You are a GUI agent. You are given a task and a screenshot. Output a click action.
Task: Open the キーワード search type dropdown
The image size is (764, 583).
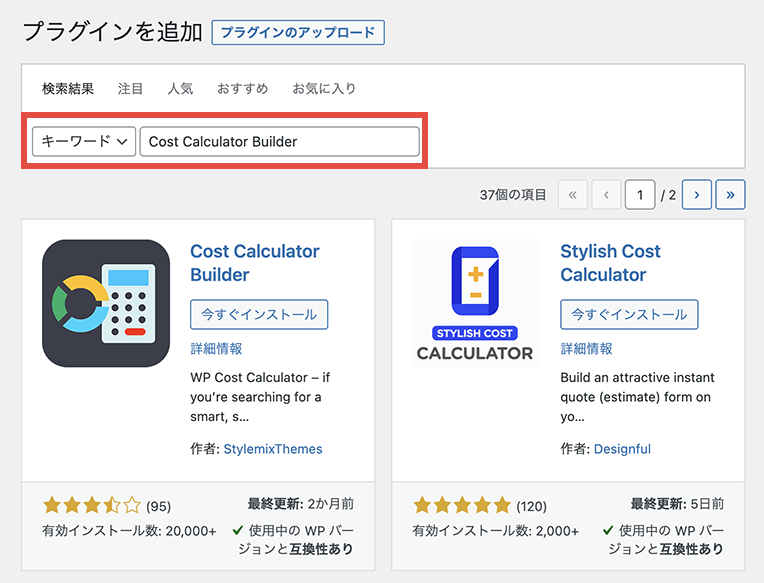(x=84, y=142)
